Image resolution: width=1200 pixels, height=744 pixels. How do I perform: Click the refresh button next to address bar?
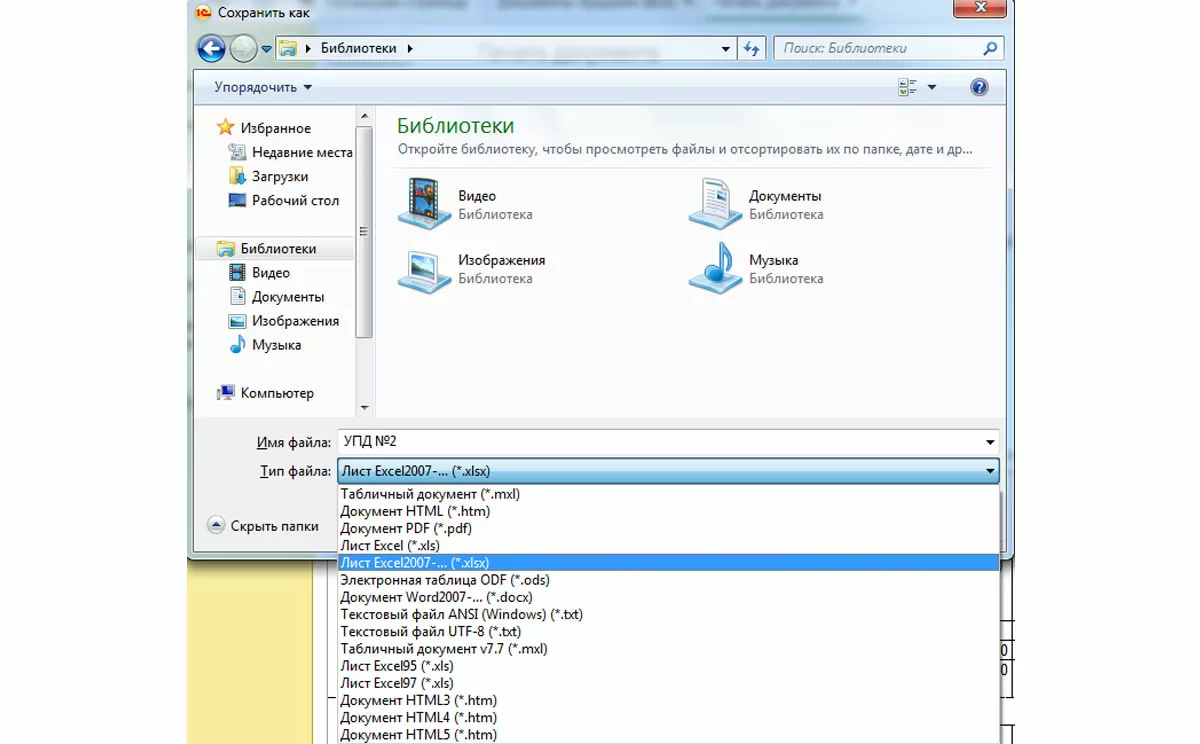coord(752,48)
